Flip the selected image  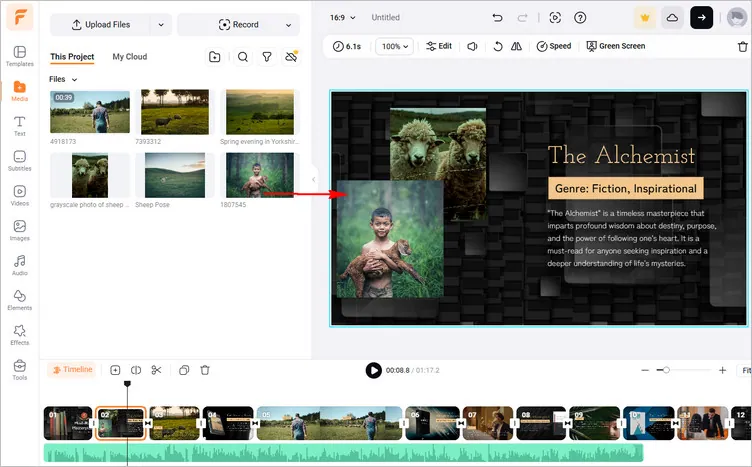click(x=517, y=46)
